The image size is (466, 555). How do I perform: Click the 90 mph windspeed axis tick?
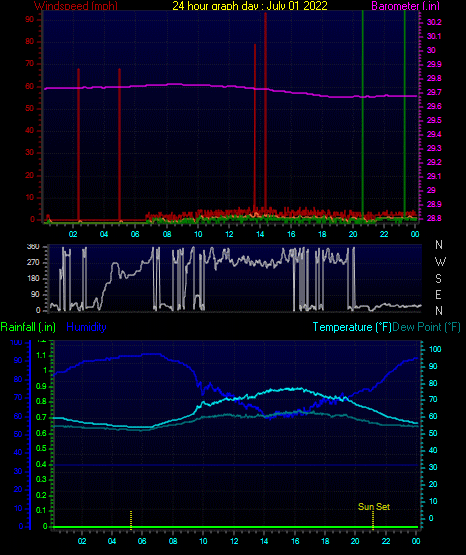click(x=30, y=19)
